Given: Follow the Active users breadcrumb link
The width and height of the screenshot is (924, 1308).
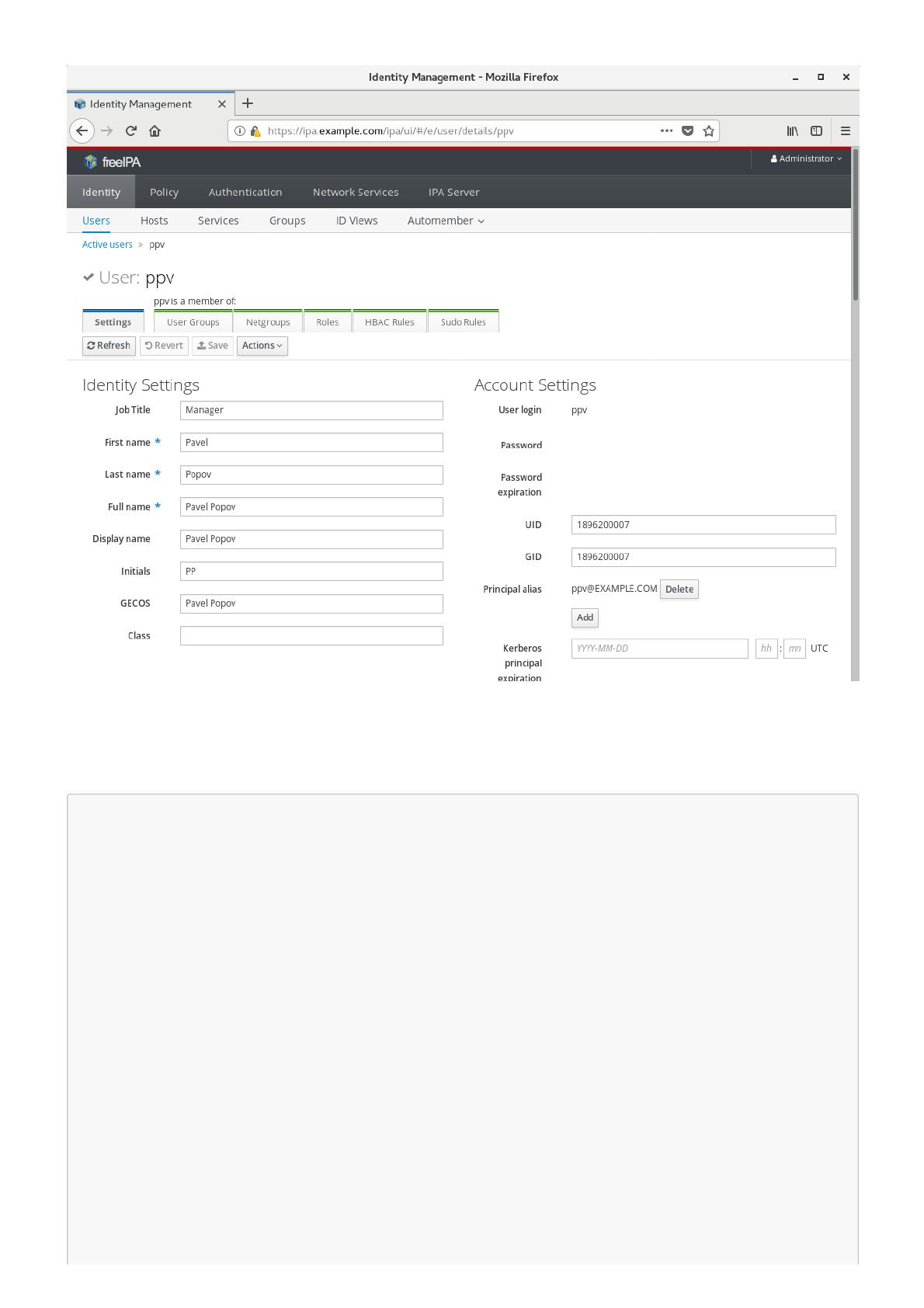Looking at the screenshot, I should [x=107, y=245].
